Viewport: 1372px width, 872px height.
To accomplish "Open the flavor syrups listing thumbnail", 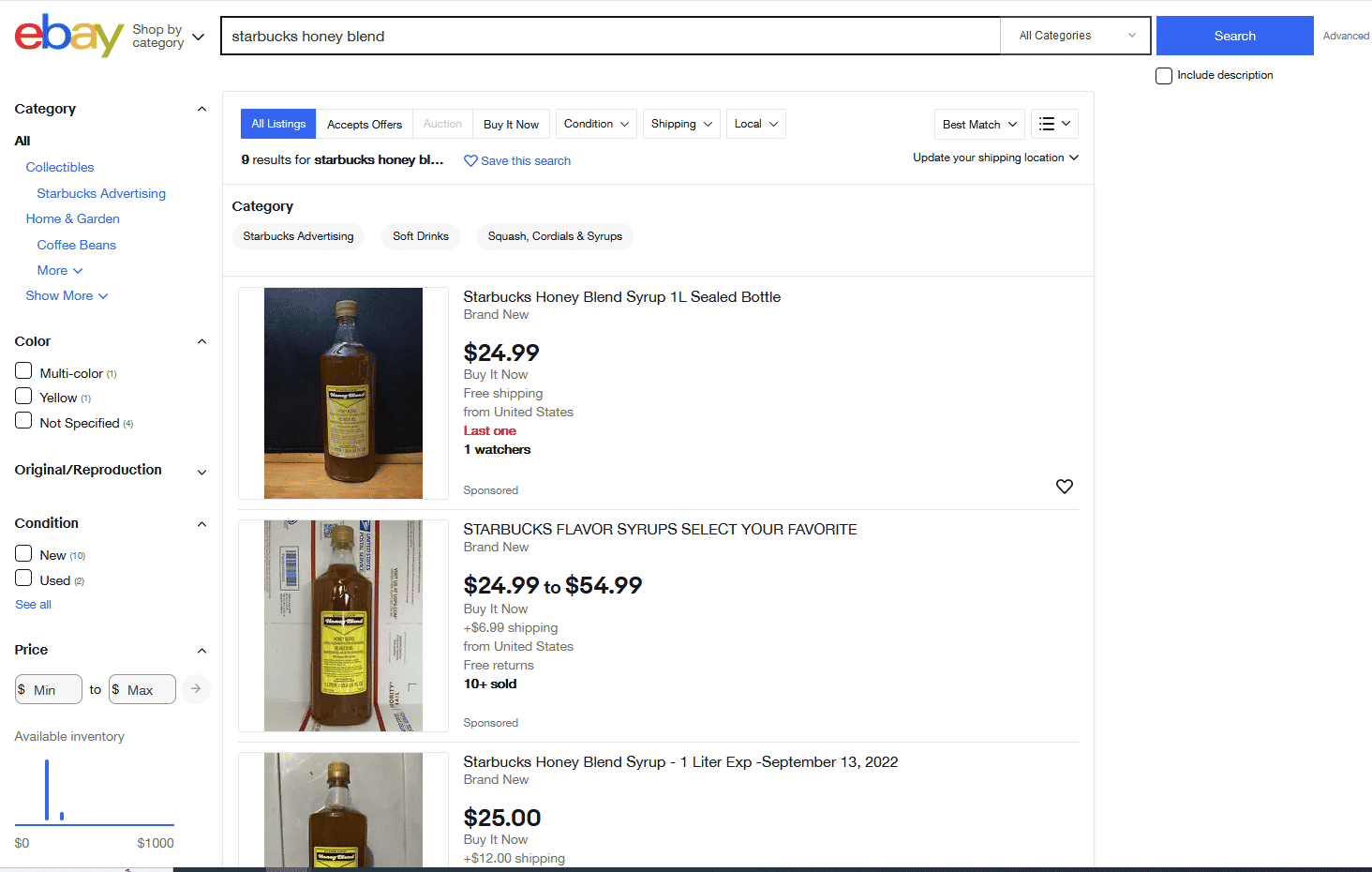I will 343,625.
